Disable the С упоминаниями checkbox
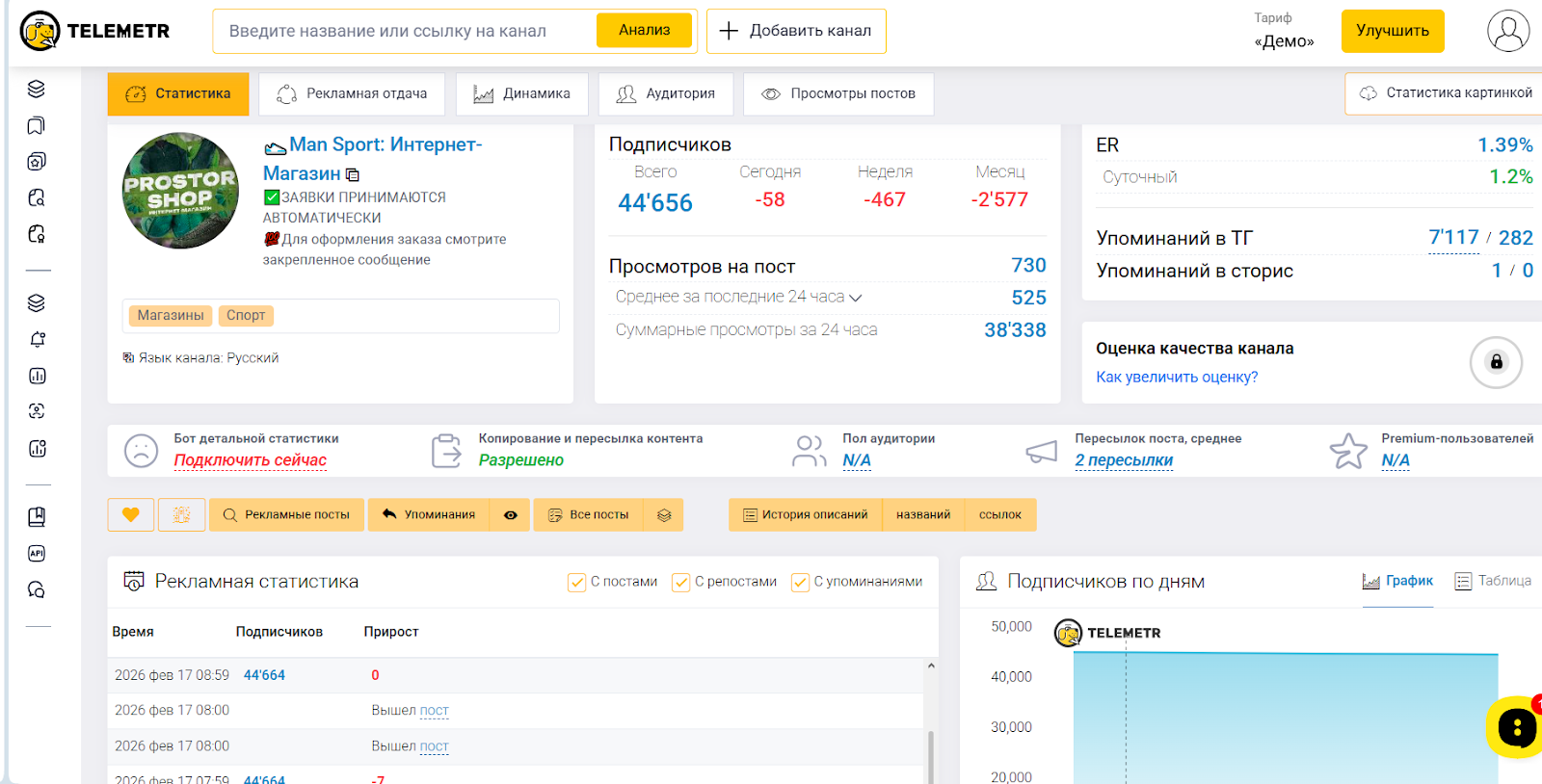 [x=800, y=583]
